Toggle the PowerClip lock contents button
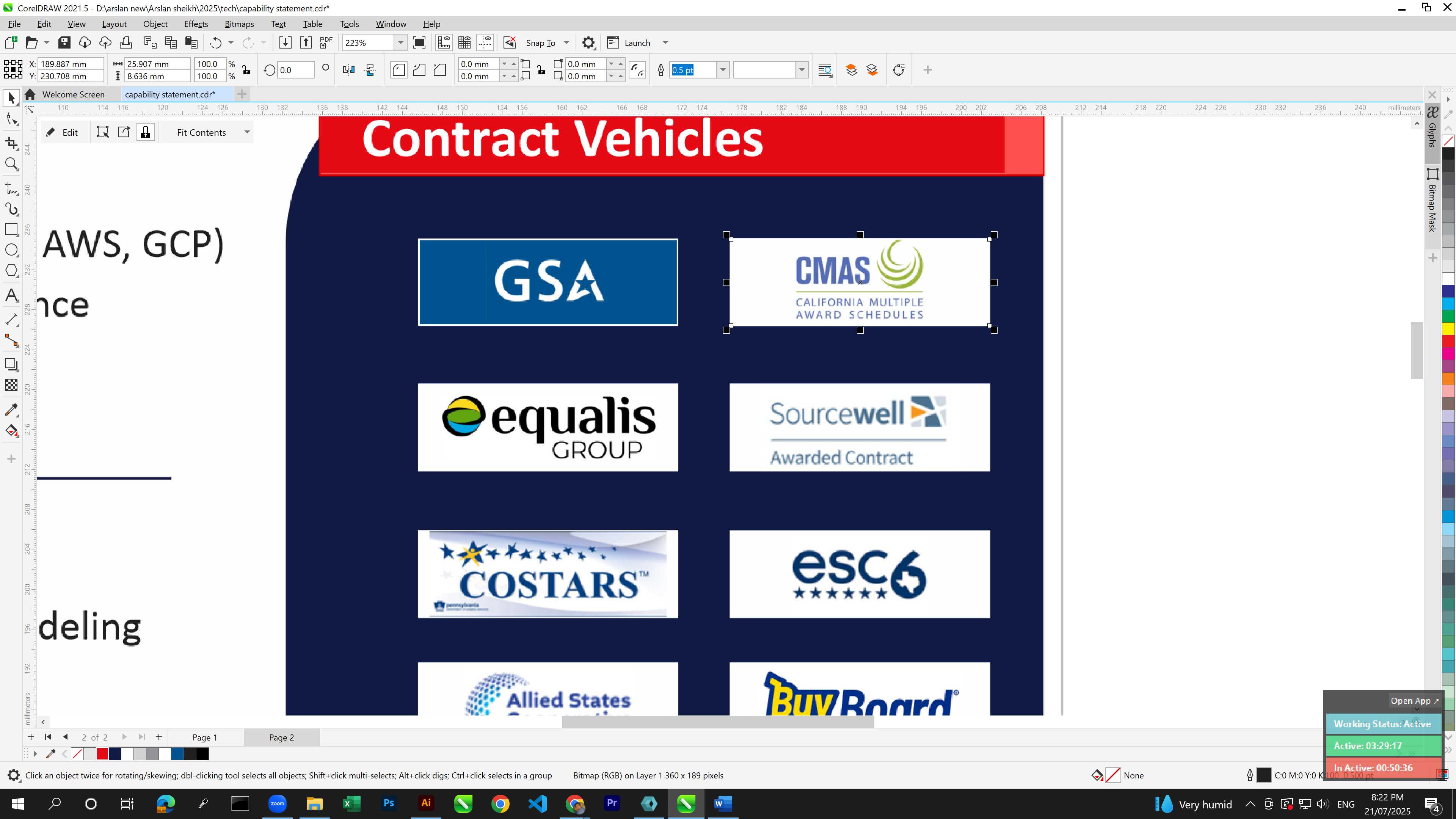Image resolution: width=1456 pixels, height=819 pixels. pos(146,132)
